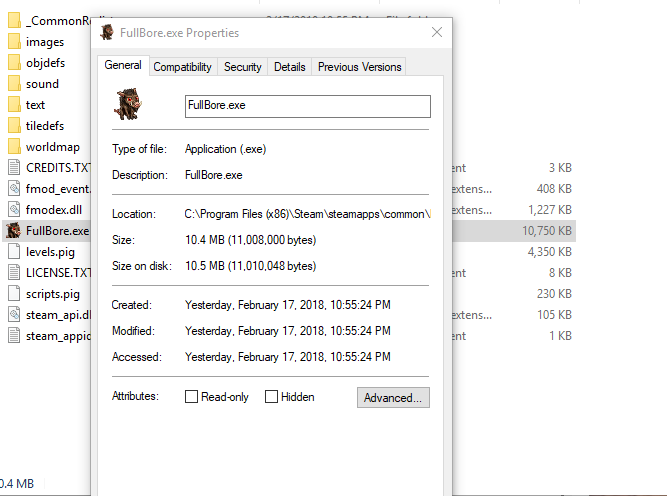667x496 pixels.
Task: Select the images folder name
Action: pyautogui.click(x=45, y=42)
